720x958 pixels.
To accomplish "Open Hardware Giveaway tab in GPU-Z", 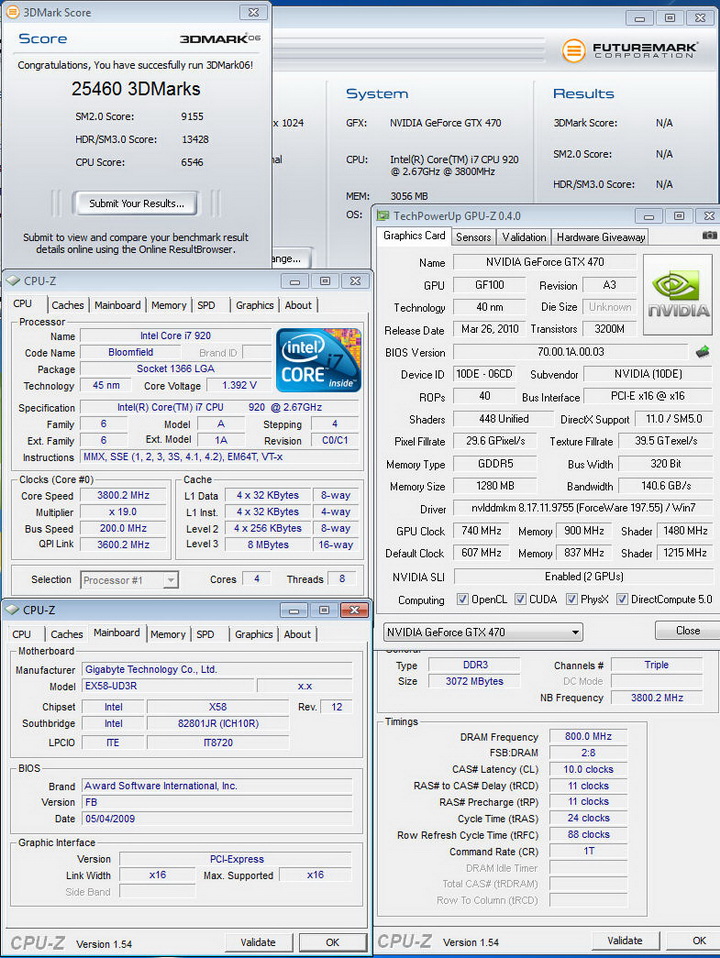I will [600, 237].
